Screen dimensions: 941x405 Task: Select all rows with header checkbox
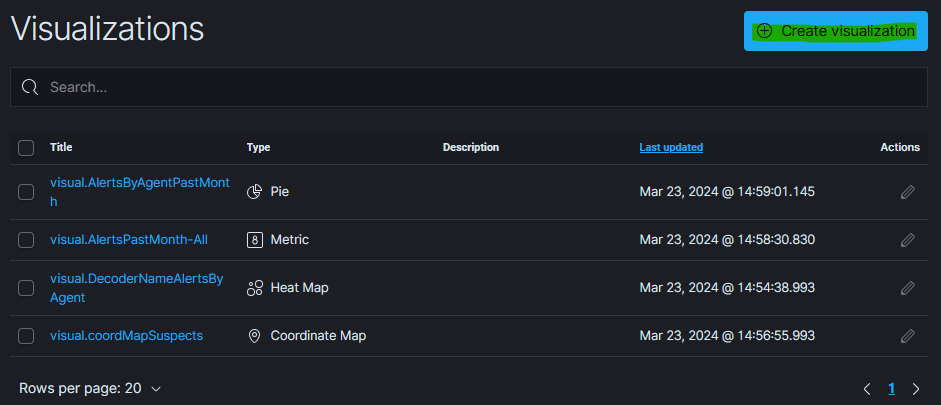(x=26, y=148)
